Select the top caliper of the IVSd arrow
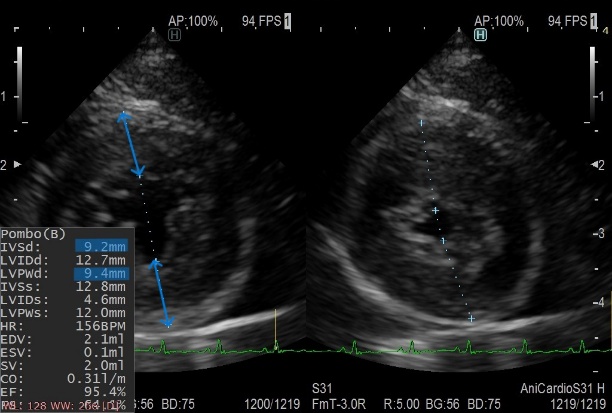 pyautogui.click(x=124, y=117)
